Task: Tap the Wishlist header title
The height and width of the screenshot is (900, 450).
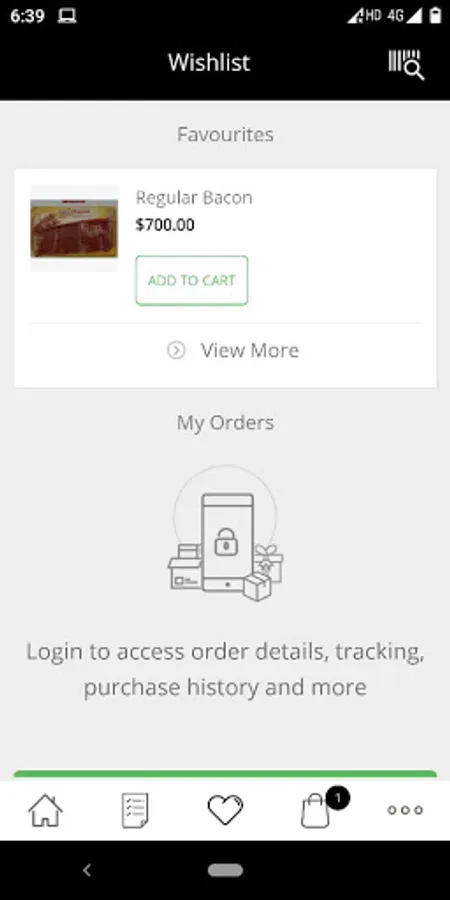Action: coord(209,62)
